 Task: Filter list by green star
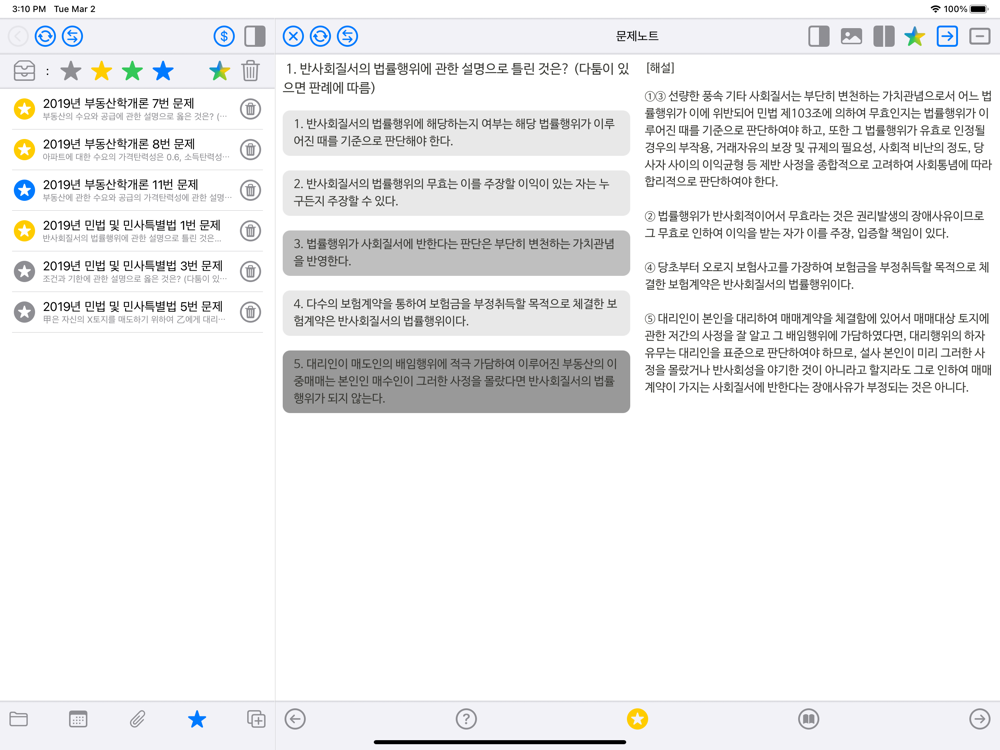[132, 71]
